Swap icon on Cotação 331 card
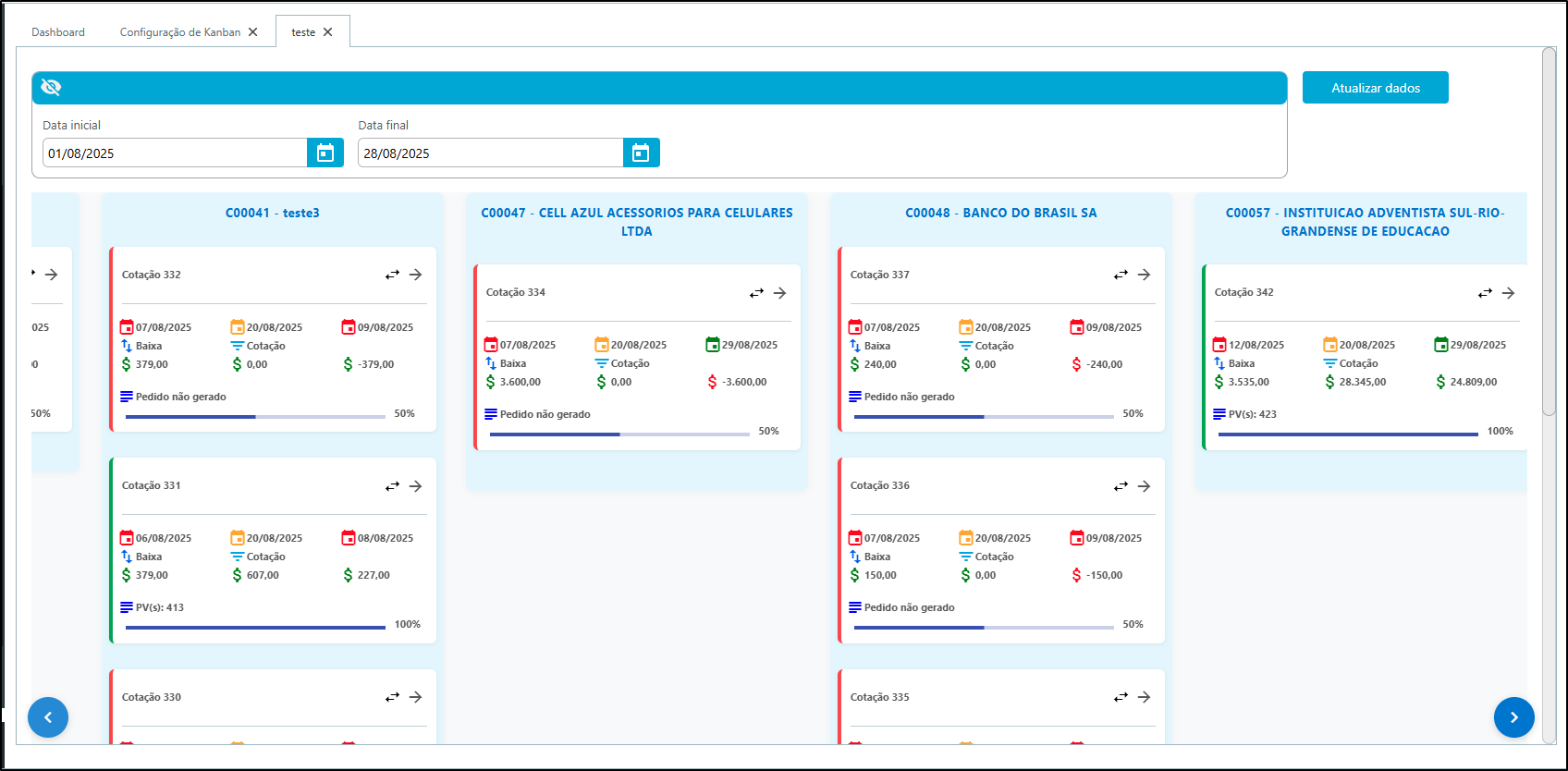The width and height of the screenshot is (1568, 771). click(x=392, y=486)
